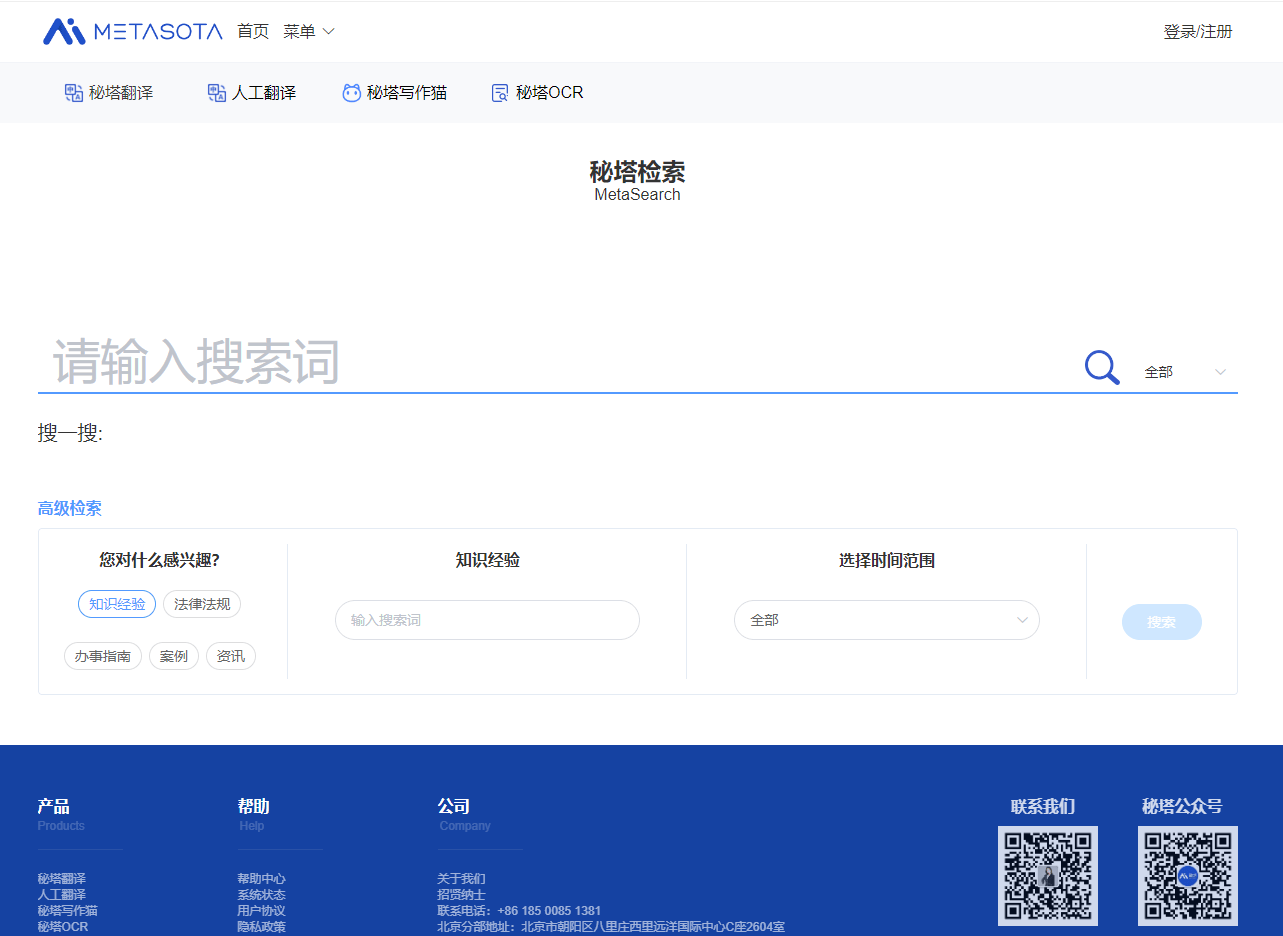
Task: Go to 首页 in the top navigation
Action: coord(252,31)
